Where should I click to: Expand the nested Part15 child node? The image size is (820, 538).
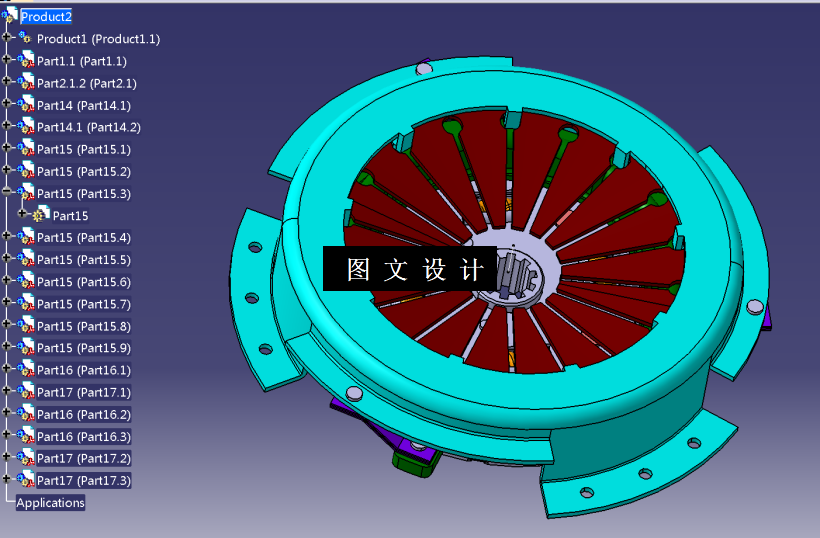pos(22,213)
